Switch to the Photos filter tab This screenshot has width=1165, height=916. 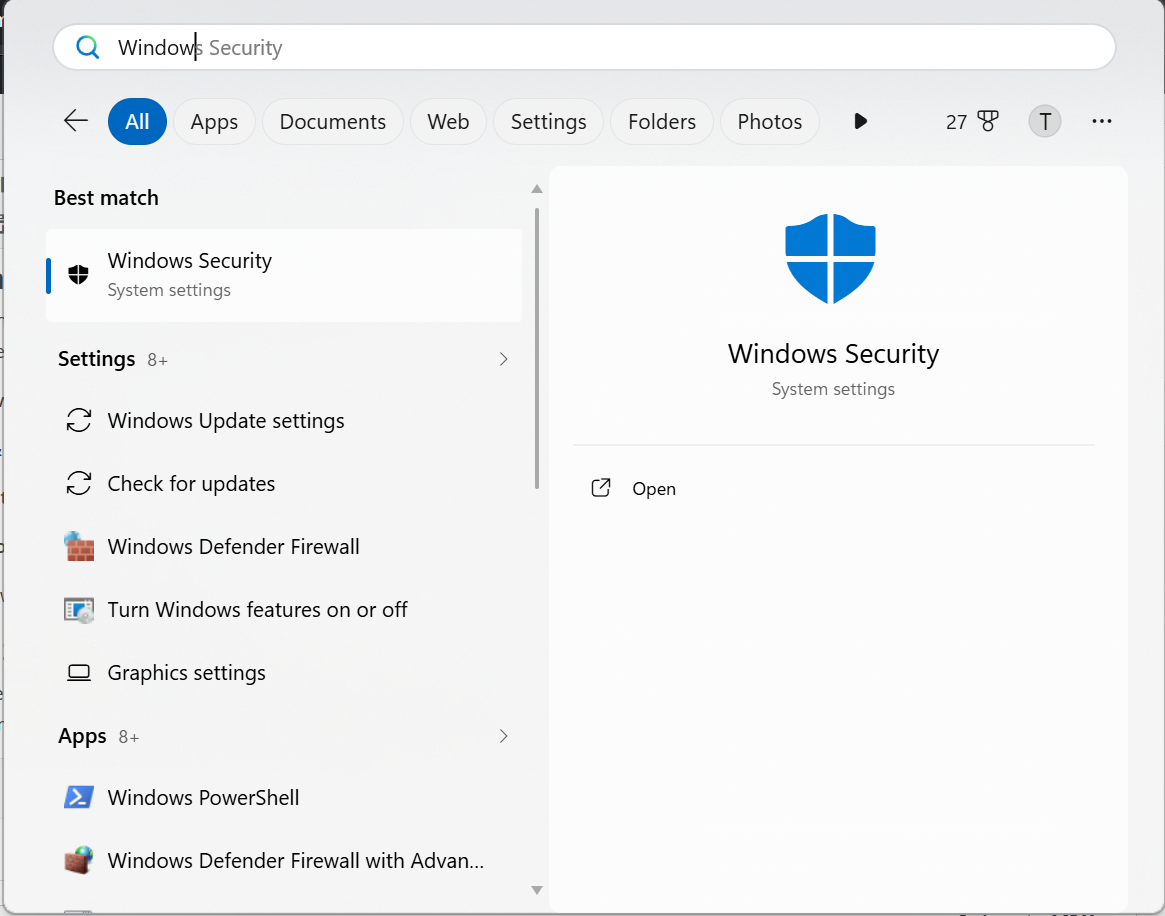770,121
